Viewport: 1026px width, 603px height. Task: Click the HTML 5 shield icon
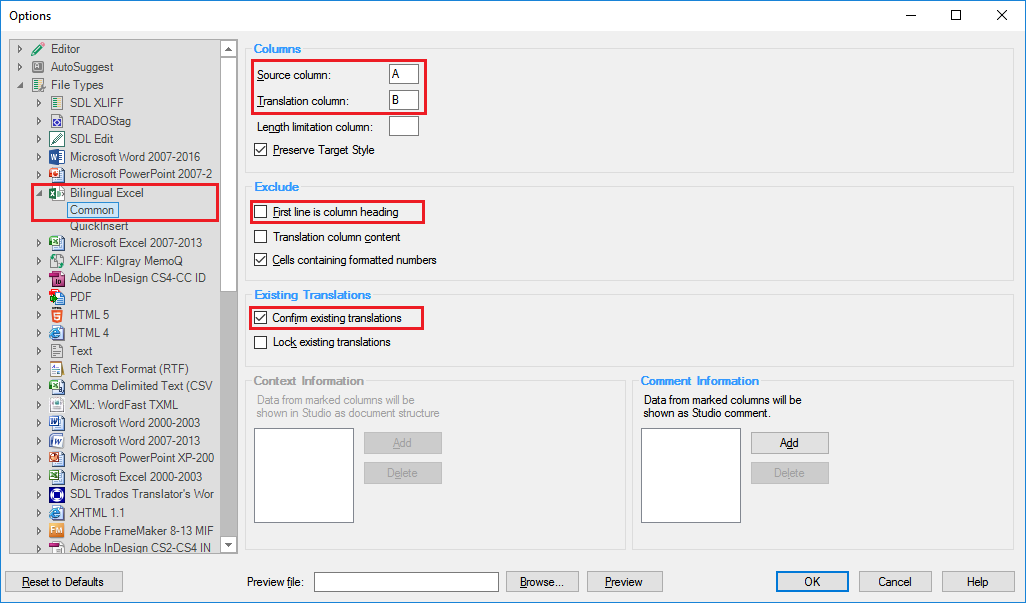pyautogui.click(x=57, y=315)
